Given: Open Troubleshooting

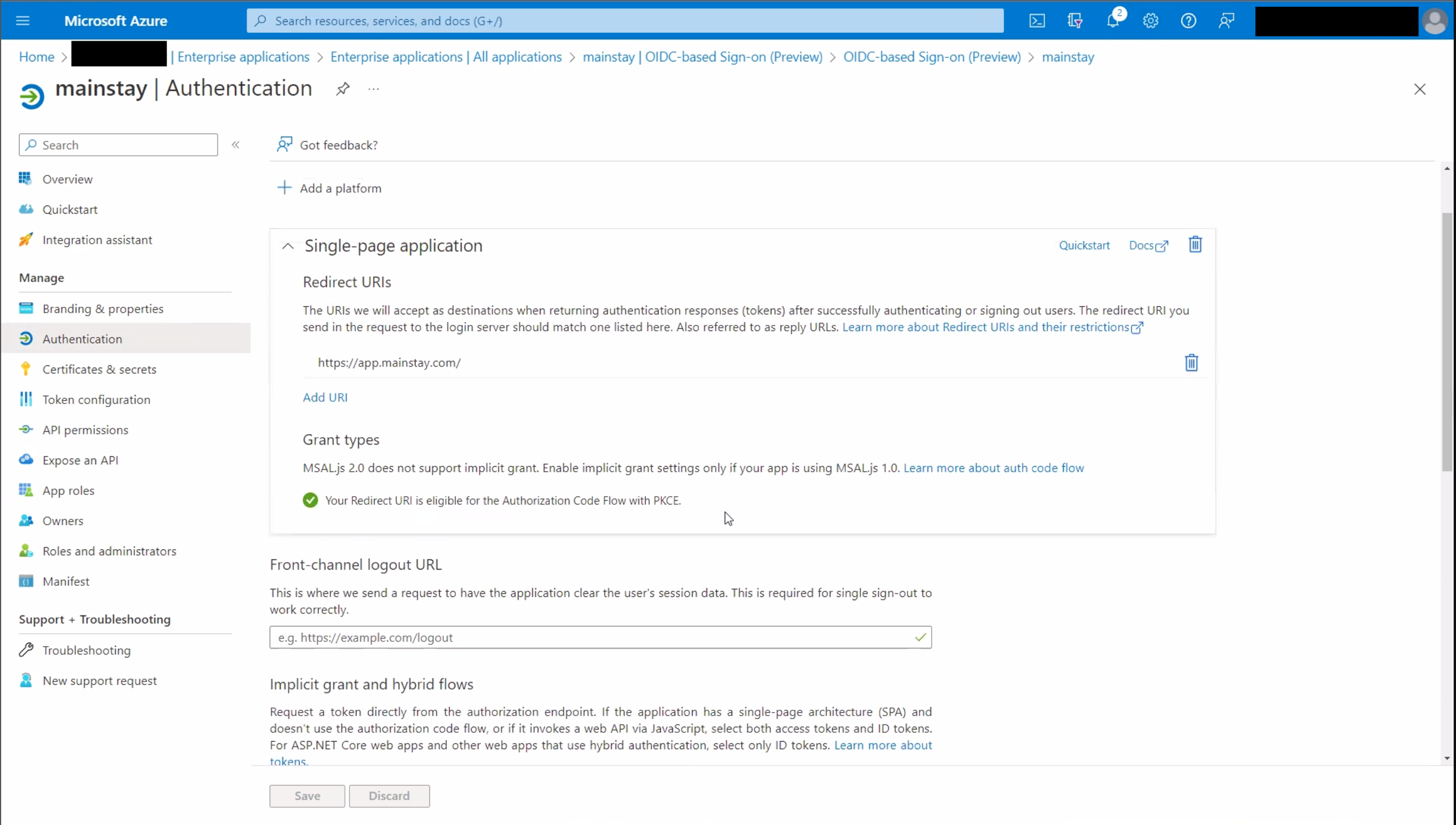Looking at the screenshot, I should [x=86, y=650].
